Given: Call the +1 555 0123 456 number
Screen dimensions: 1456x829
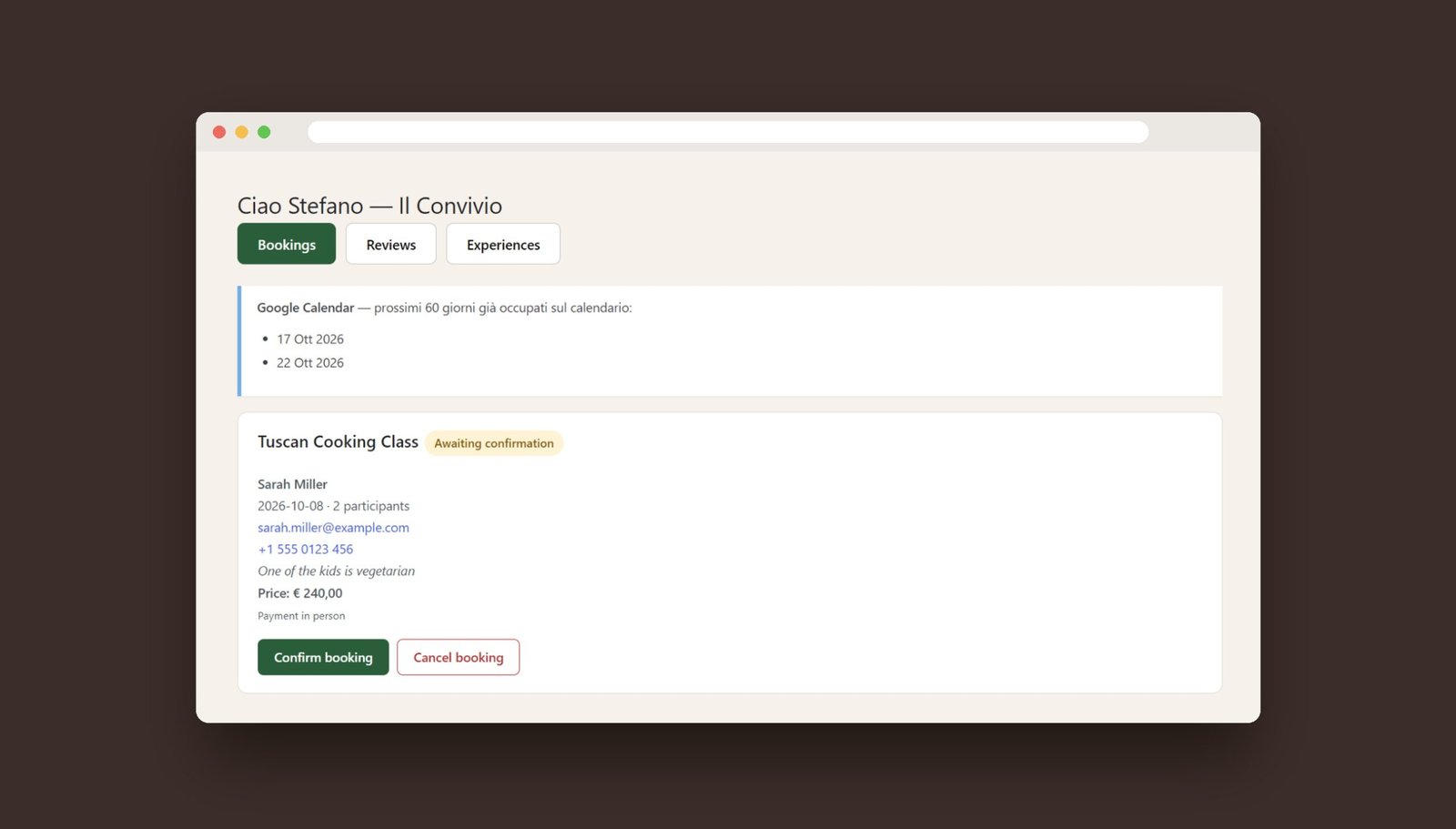Looking at the screenshot, I should coord(306,550).
